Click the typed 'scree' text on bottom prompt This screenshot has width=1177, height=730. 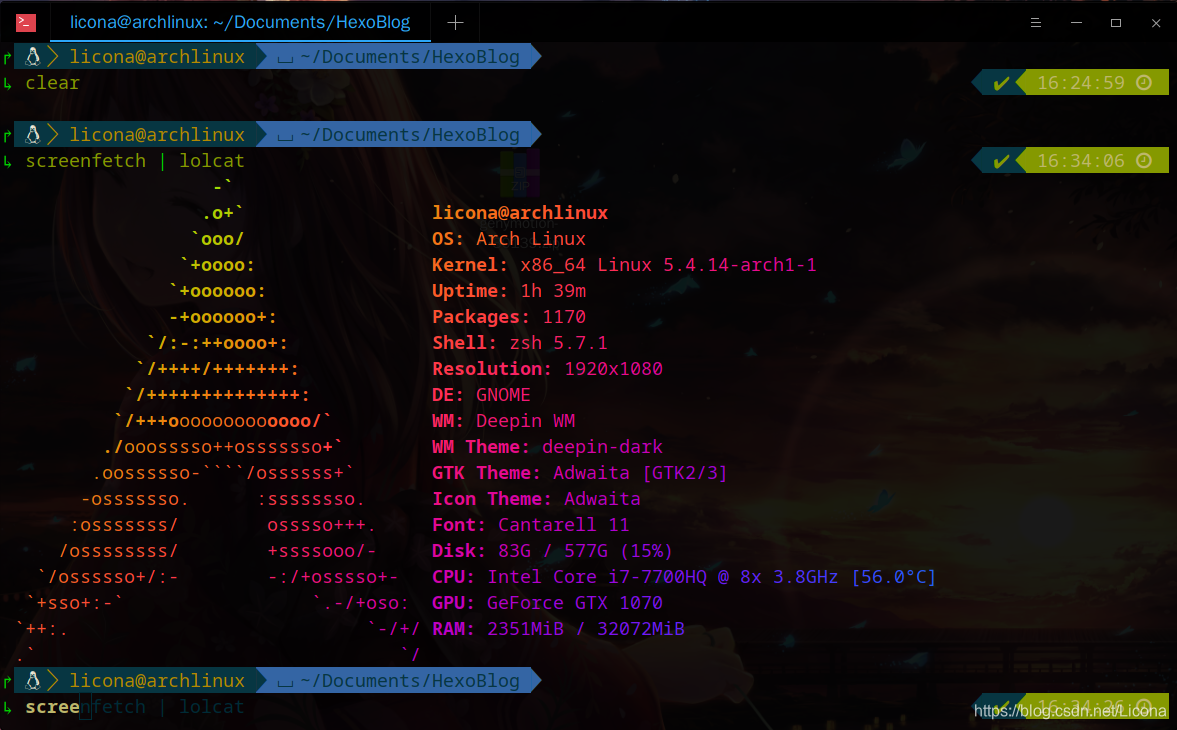point(53,707)
